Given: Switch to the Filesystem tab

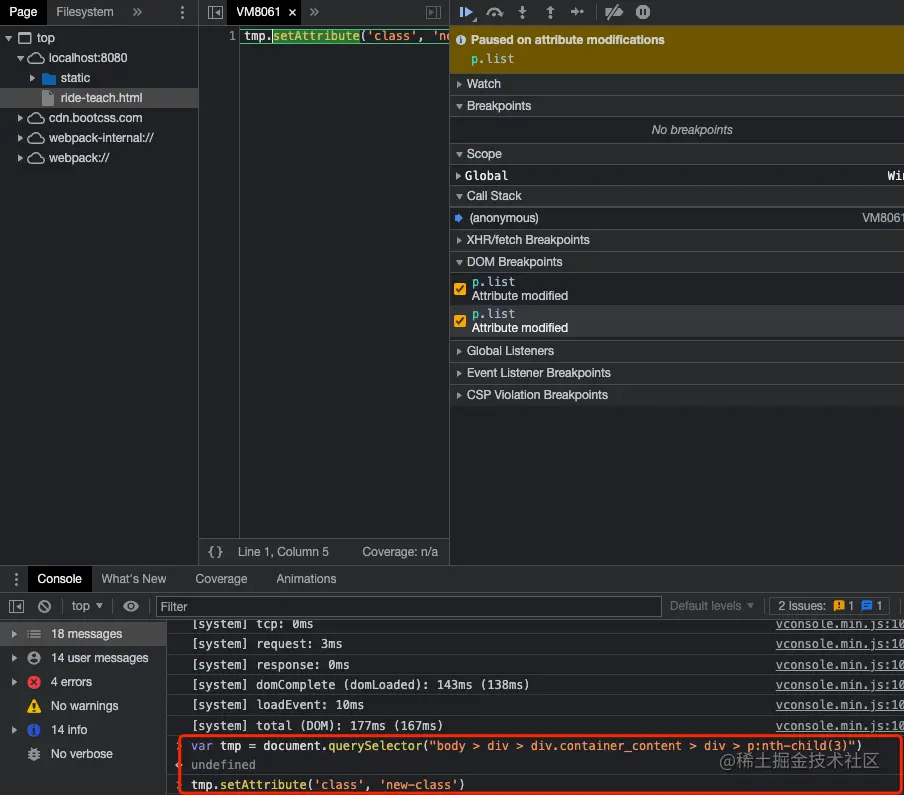Looking at the screenshot, I should [x=85, y=12].
